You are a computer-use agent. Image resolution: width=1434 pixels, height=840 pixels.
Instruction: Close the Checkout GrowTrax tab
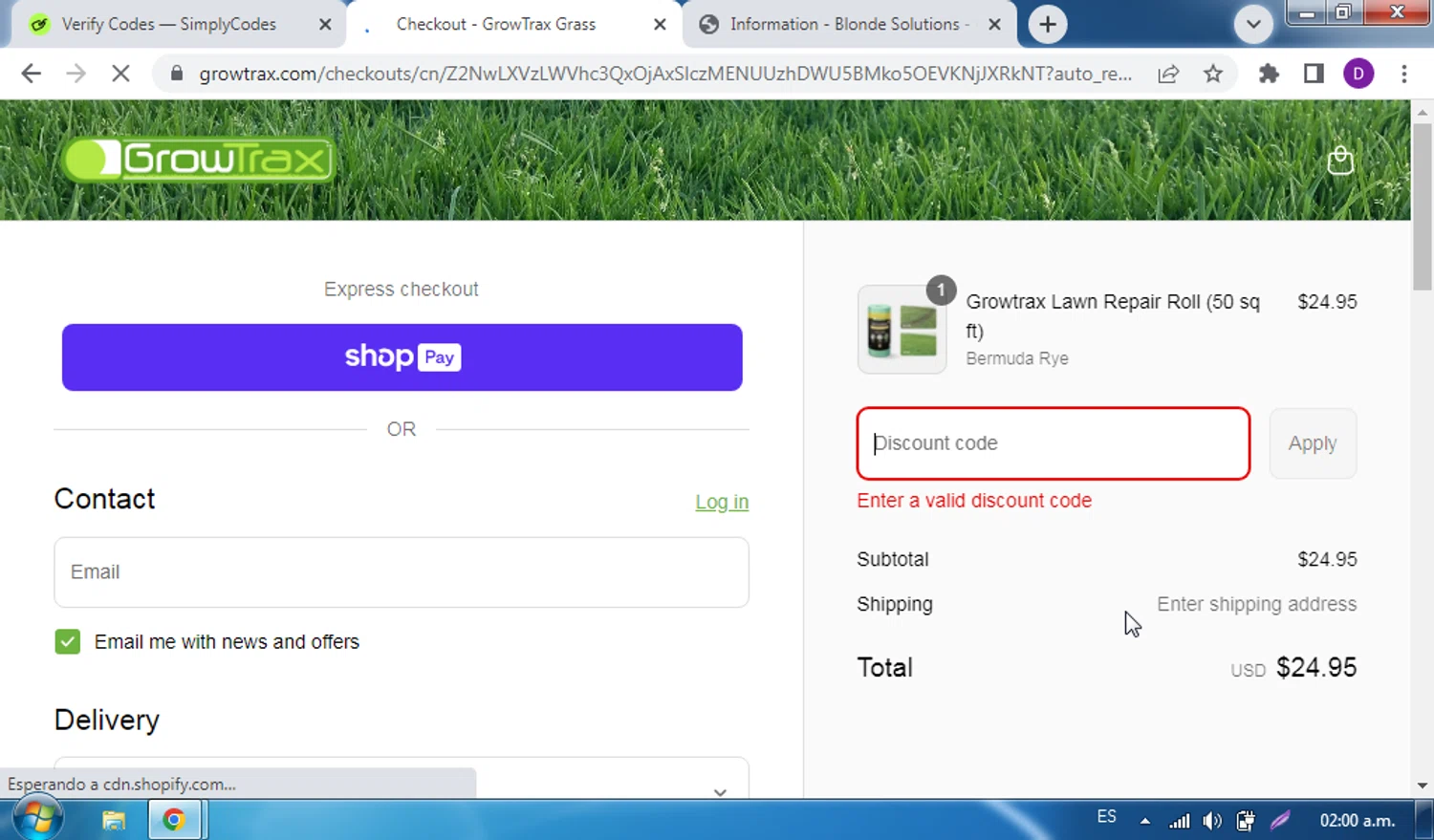(660, 24)
